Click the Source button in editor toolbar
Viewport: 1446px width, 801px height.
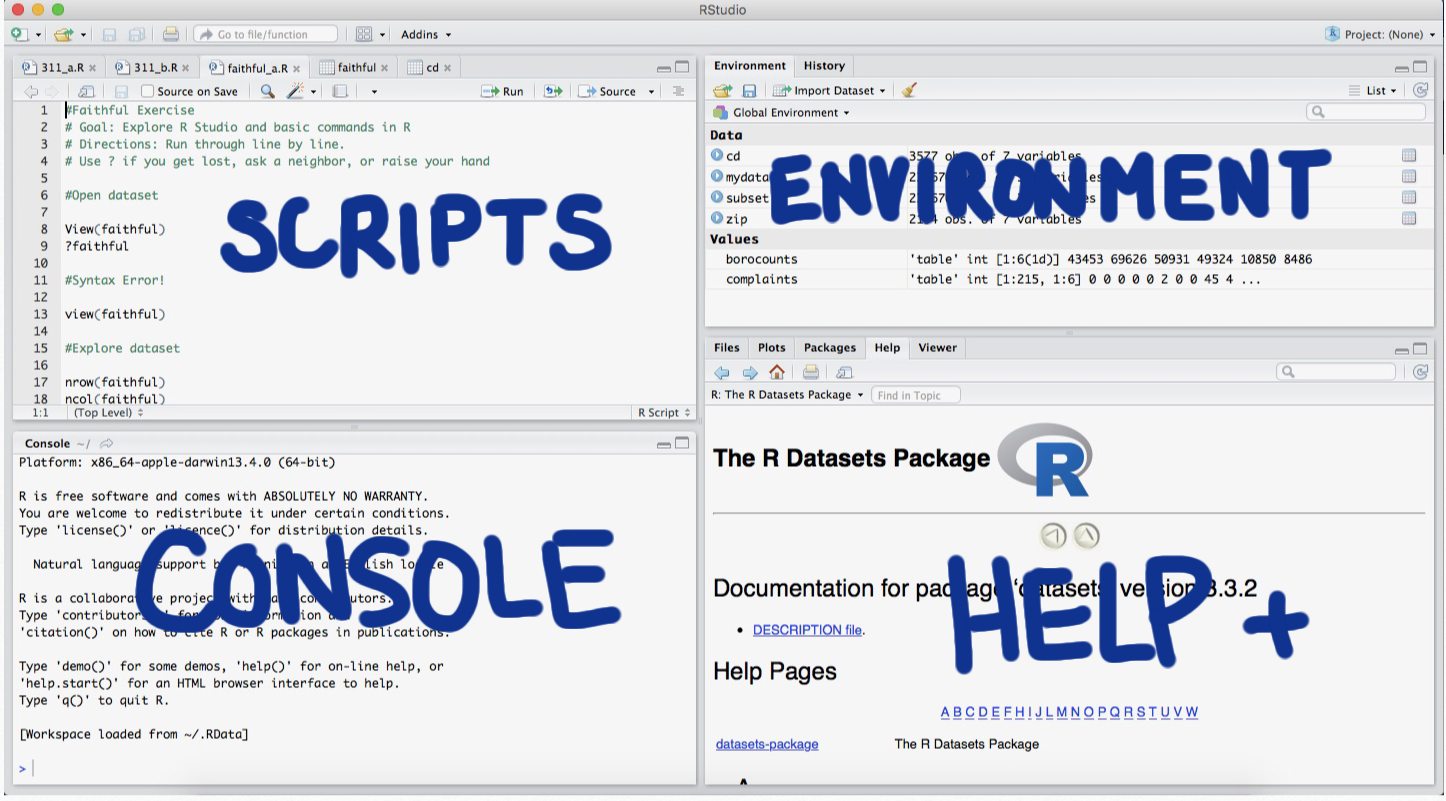(x=608, y=91)
